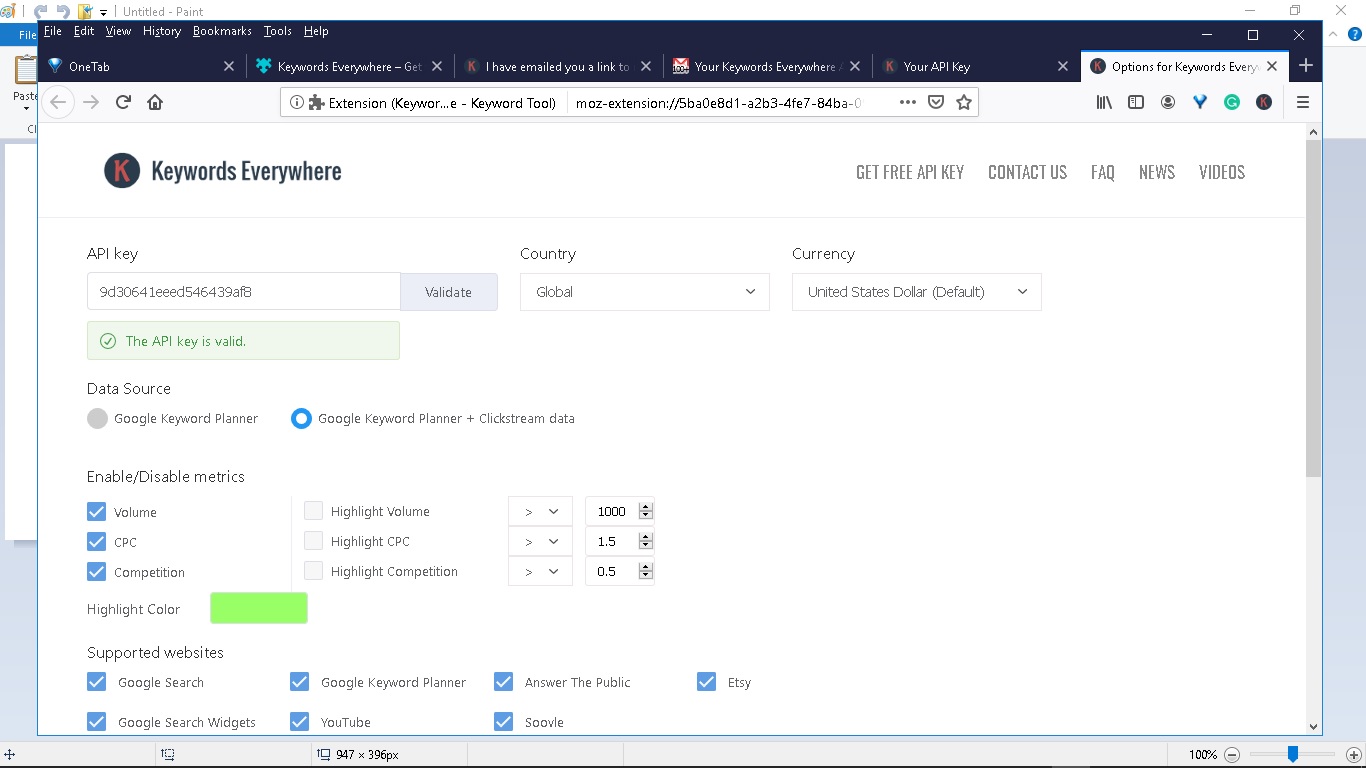Uncheck Etsy supported website
The height and width of the screenshot is (768, 1366).
[x=706, y=682]
